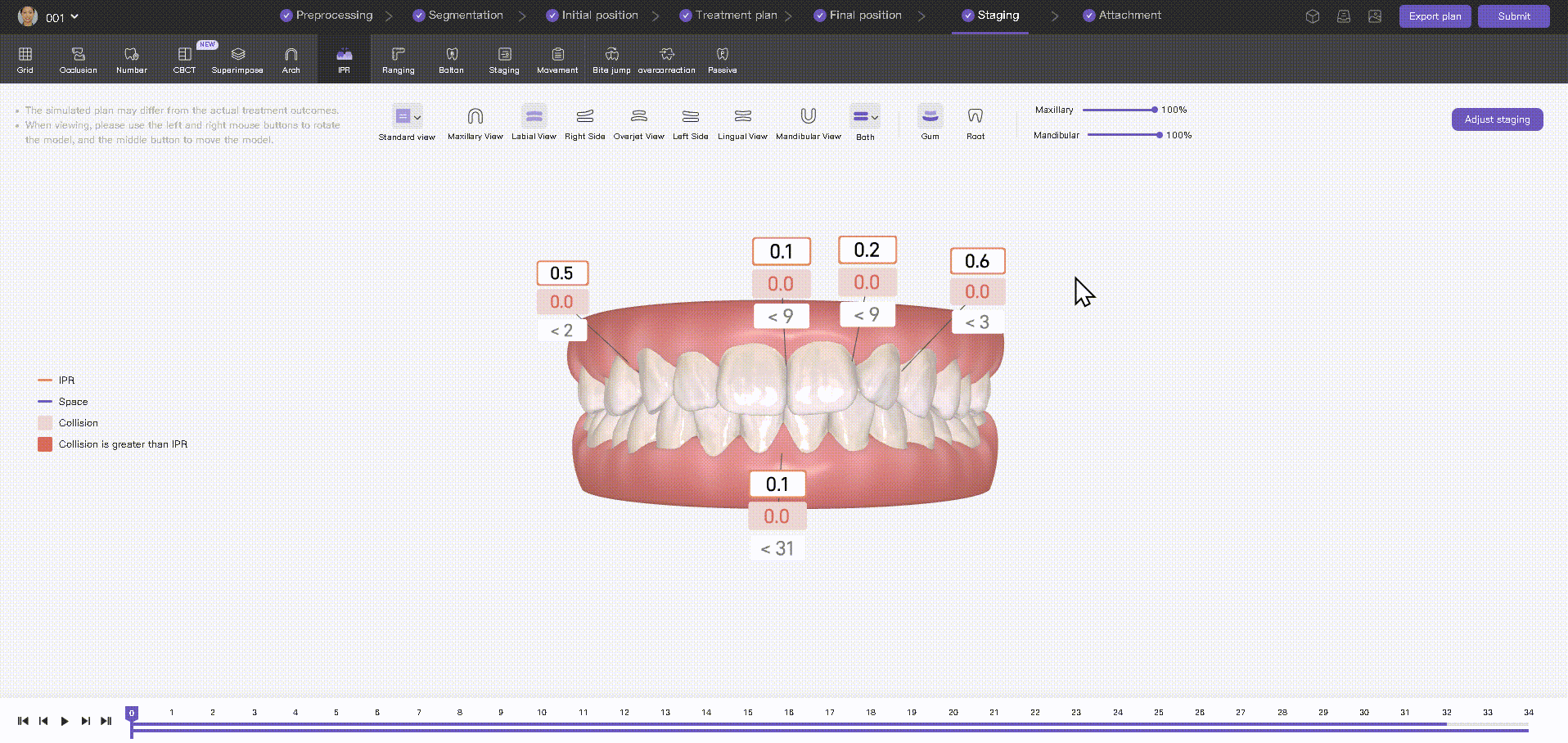The width and height of the screenshot is (1568, 743).
Task: Step back one stage
Action: pos(43,721)
